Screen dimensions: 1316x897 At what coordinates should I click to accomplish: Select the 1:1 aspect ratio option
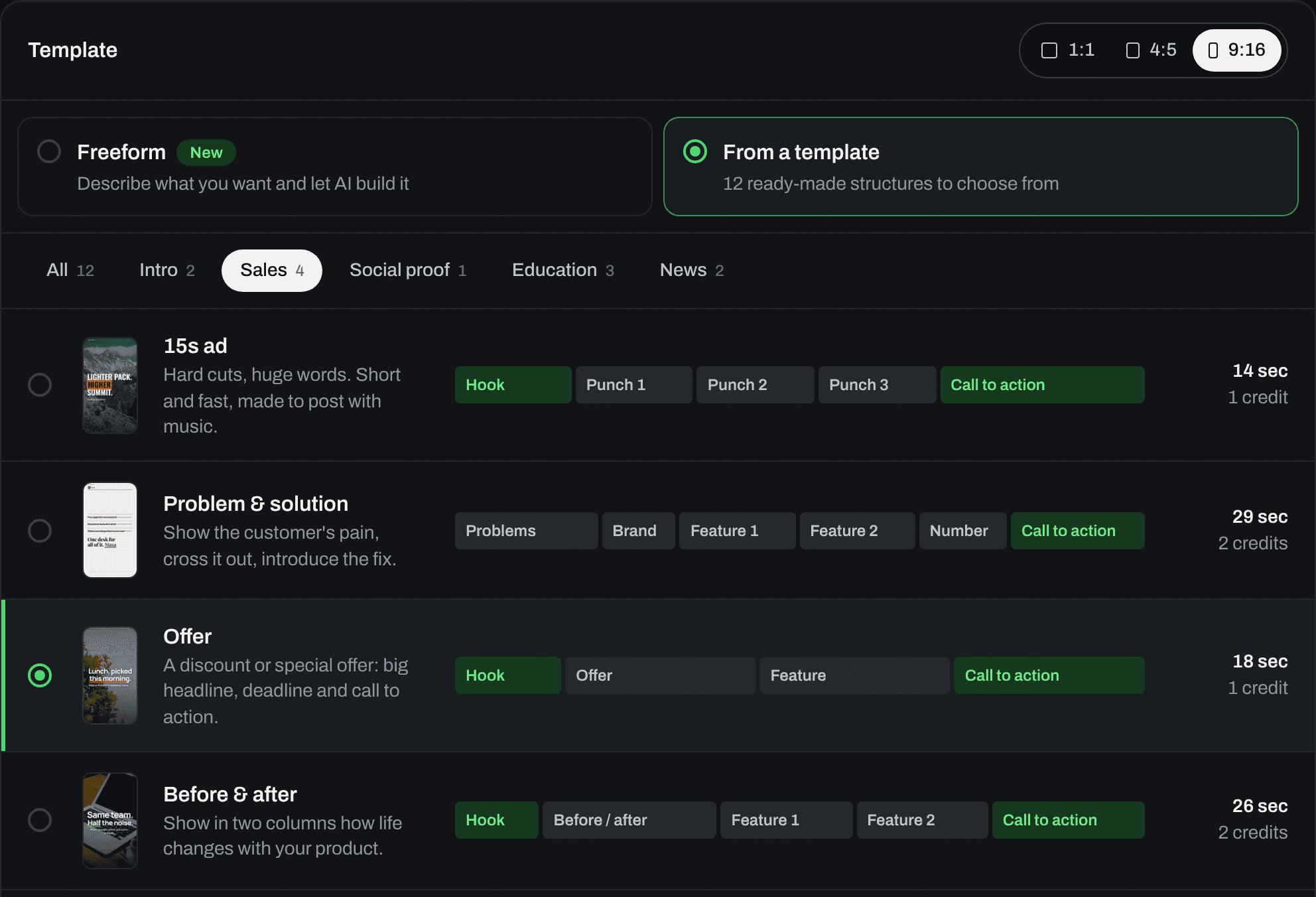click(1067, 50)
